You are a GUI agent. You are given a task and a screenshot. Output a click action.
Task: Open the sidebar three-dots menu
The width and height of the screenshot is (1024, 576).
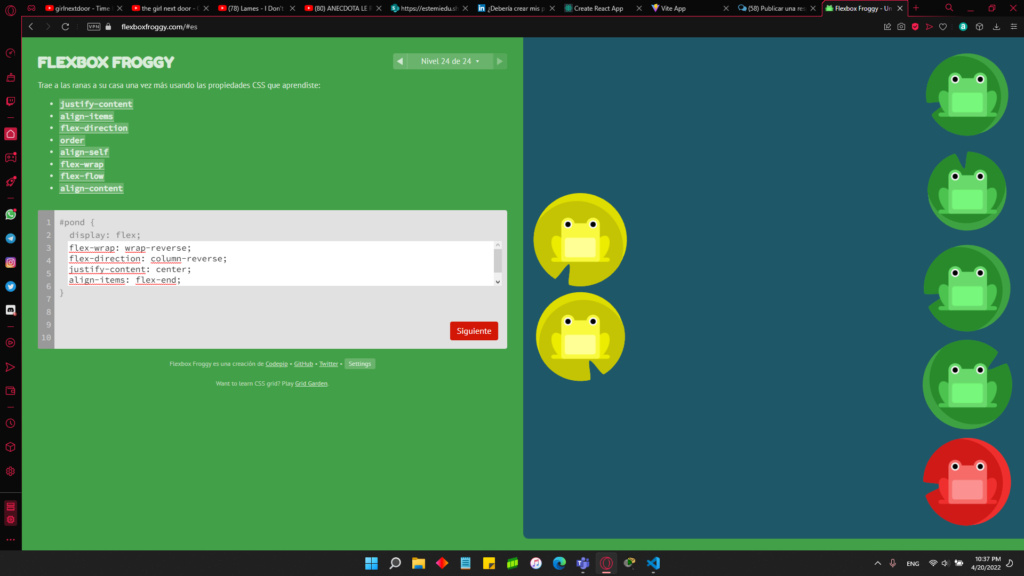10,540
